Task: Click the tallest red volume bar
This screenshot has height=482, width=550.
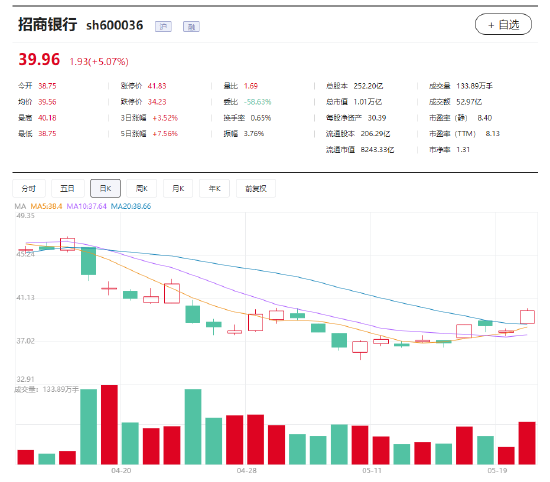Action: [109, 424]
